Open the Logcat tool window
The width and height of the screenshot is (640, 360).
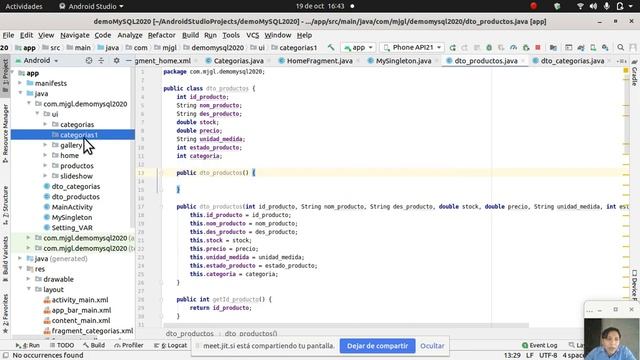click(x=171, y=345)
